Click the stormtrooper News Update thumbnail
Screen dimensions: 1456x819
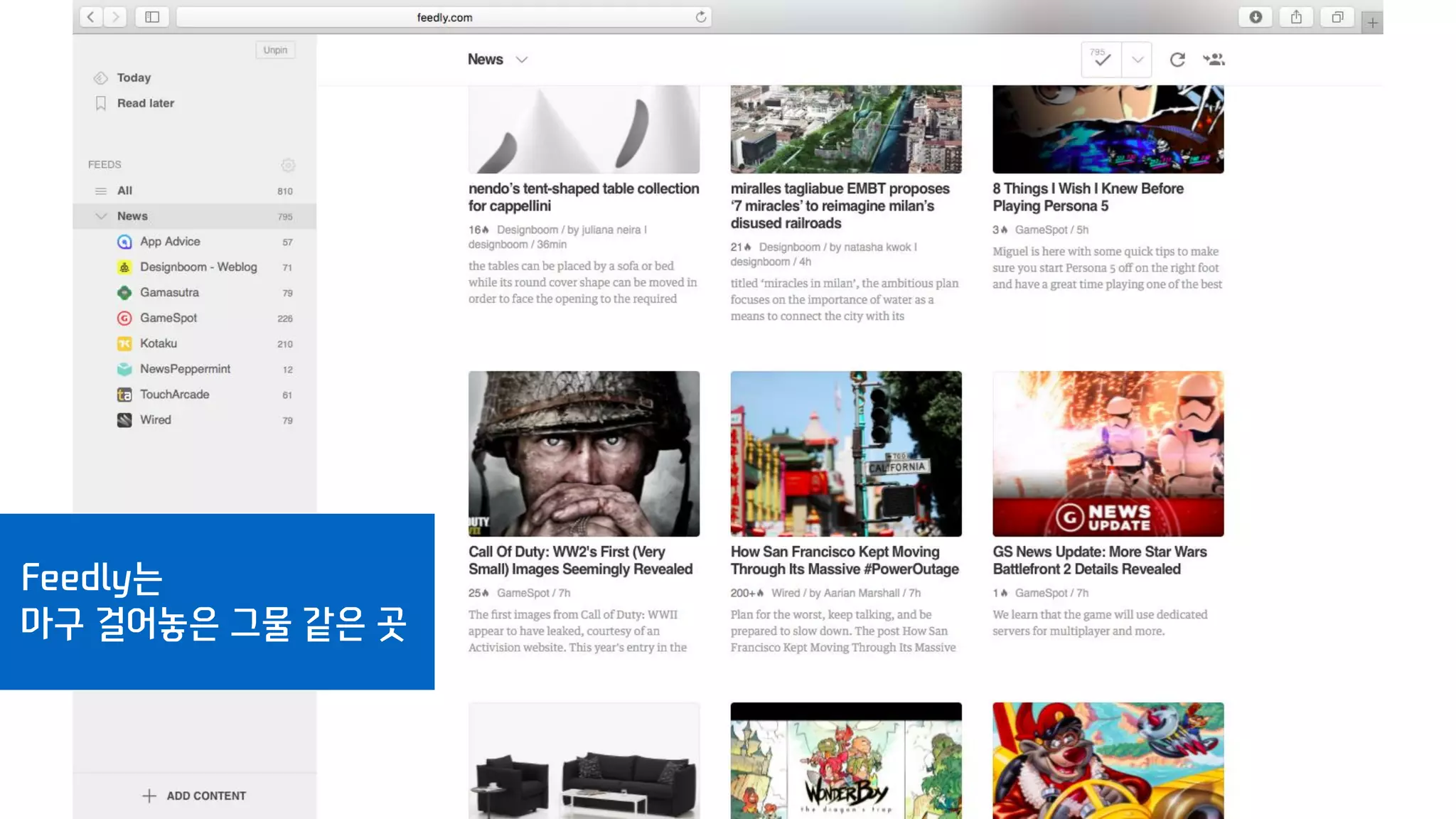pos(1108,454)
